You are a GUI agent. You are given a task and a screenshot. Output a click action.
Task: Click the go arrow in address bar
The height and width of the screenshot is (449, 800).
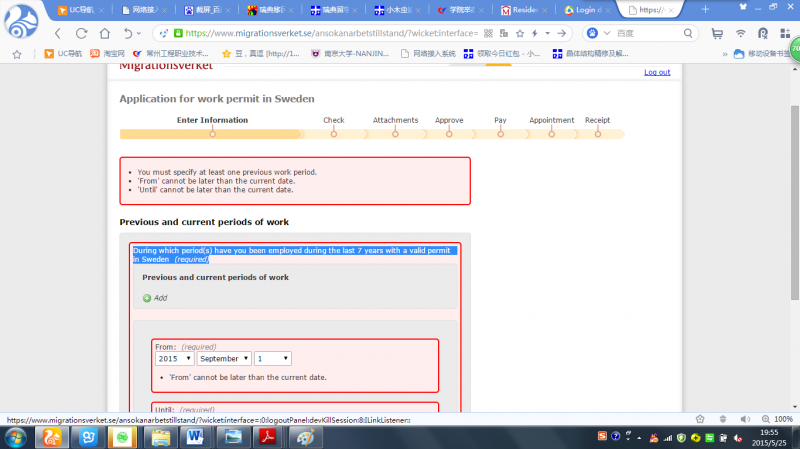pos(561,34)
